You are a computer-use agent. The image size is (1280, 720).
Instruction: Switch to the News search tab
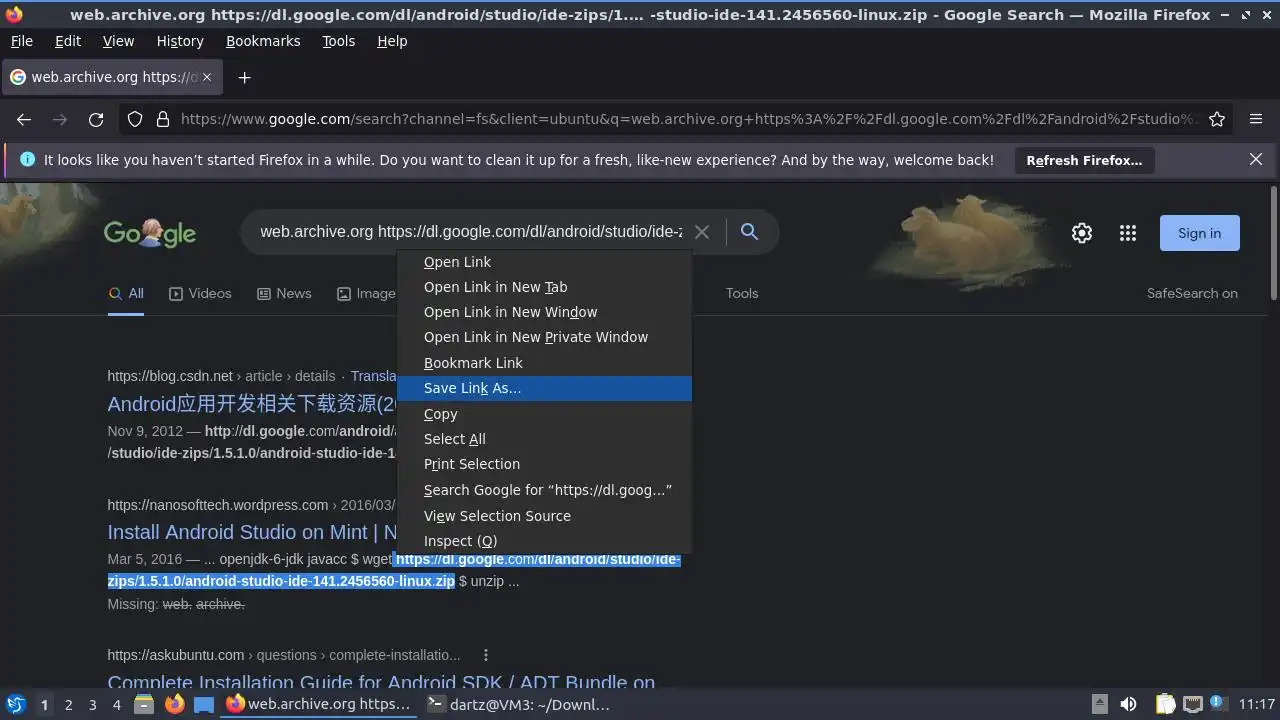(x=284, y=293)
